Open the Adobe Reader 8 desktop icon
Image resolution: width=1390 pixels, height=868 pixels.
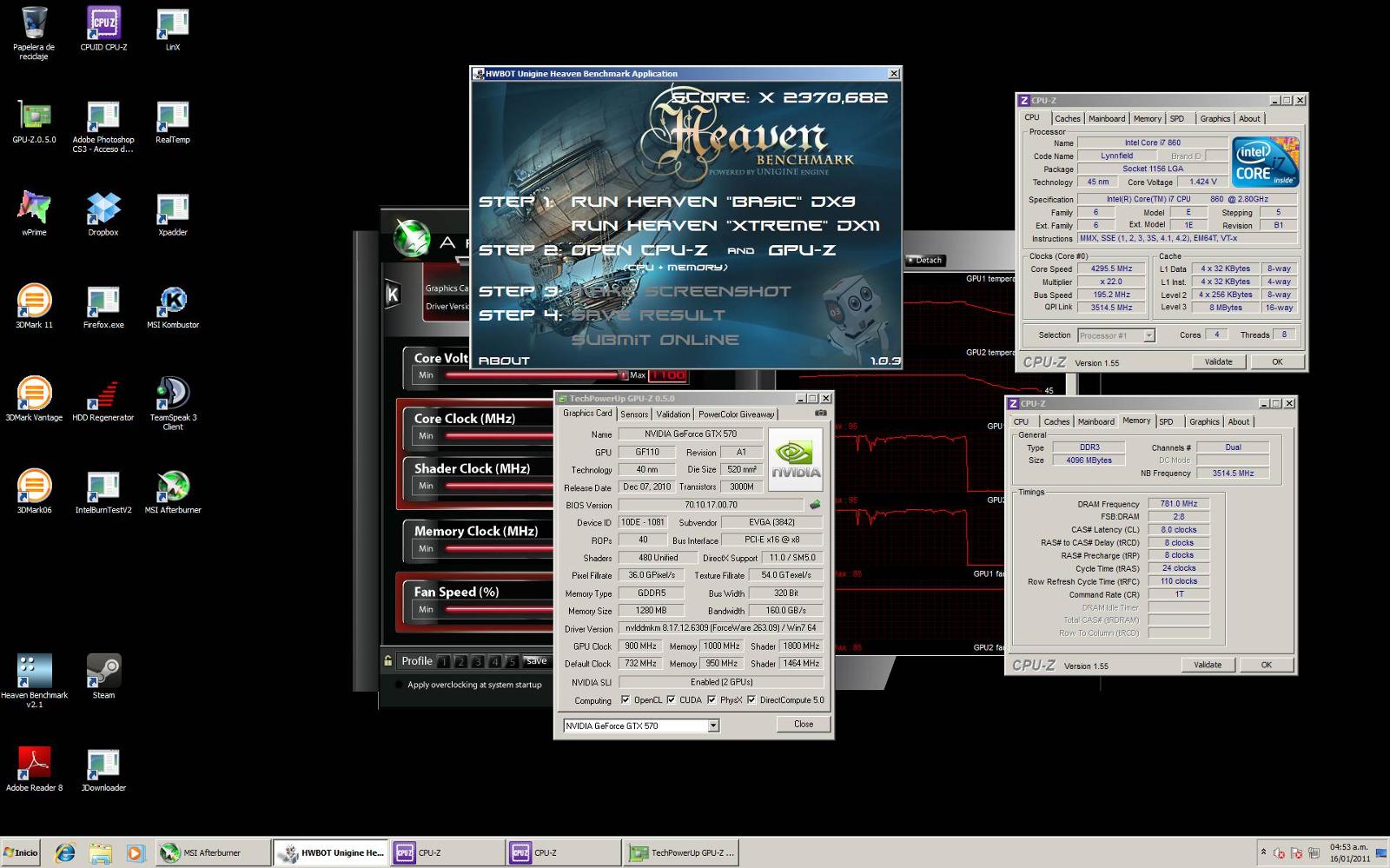34,769
